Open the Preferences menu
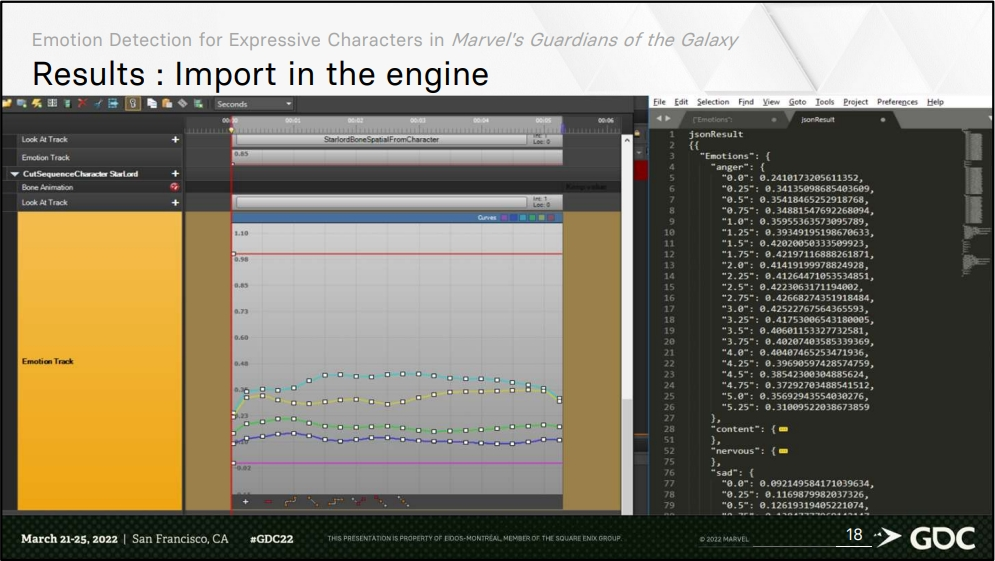The width and height of the screenshot is (995, 561). pyautogui.click(x=897, y=102)
